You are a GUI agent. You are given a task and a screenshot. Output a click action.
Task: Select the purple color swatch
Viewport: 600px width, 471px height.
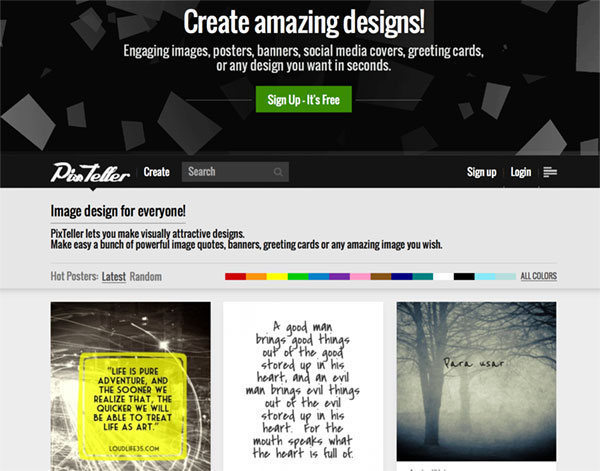(x=339, y=276)
